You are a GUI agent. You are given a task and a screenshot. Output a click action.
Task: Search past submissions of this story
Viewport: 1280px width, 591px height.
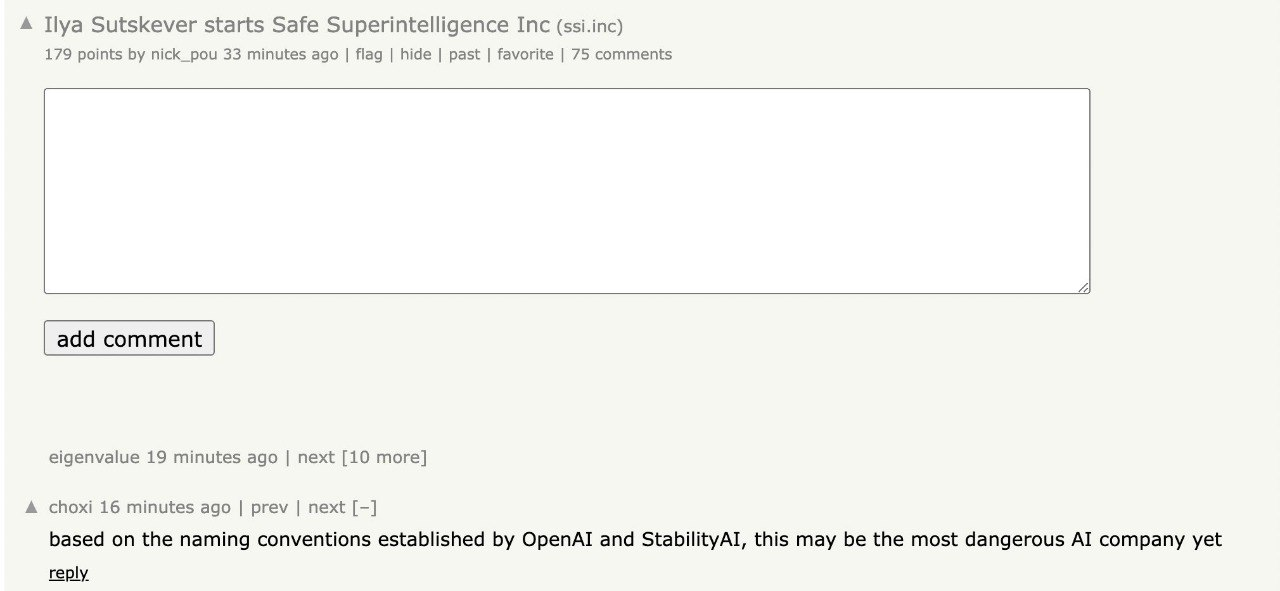pyautogui.click(x=465, y=54)
